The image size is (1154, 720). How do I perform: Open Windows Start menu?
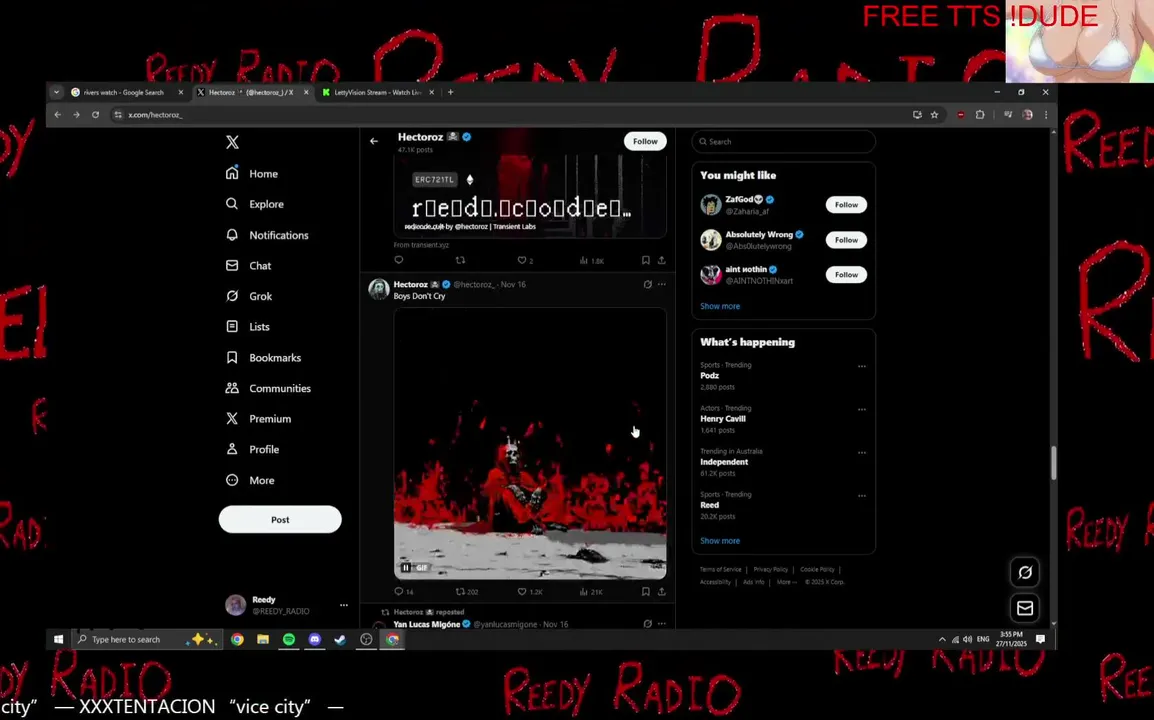(x=58, y=640)
